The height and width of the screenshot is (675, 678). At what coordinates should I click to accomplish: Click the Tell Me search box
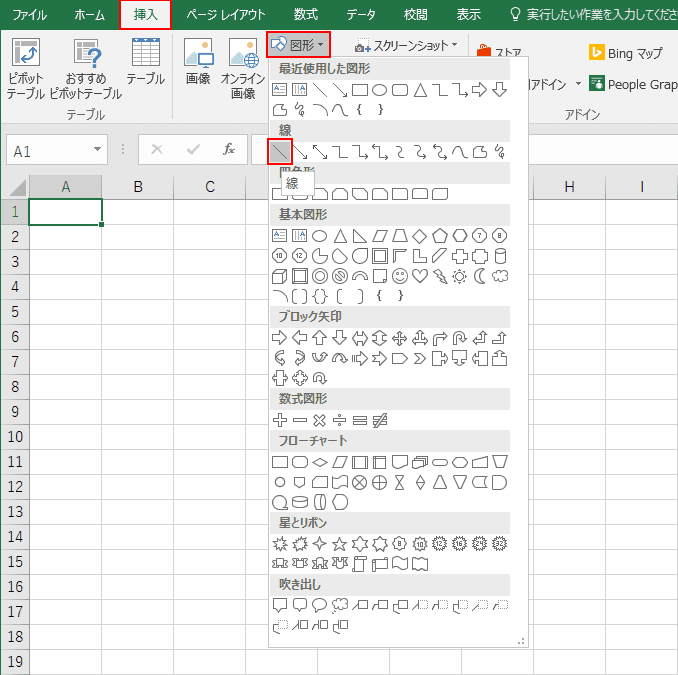click(x=594, y=15)
